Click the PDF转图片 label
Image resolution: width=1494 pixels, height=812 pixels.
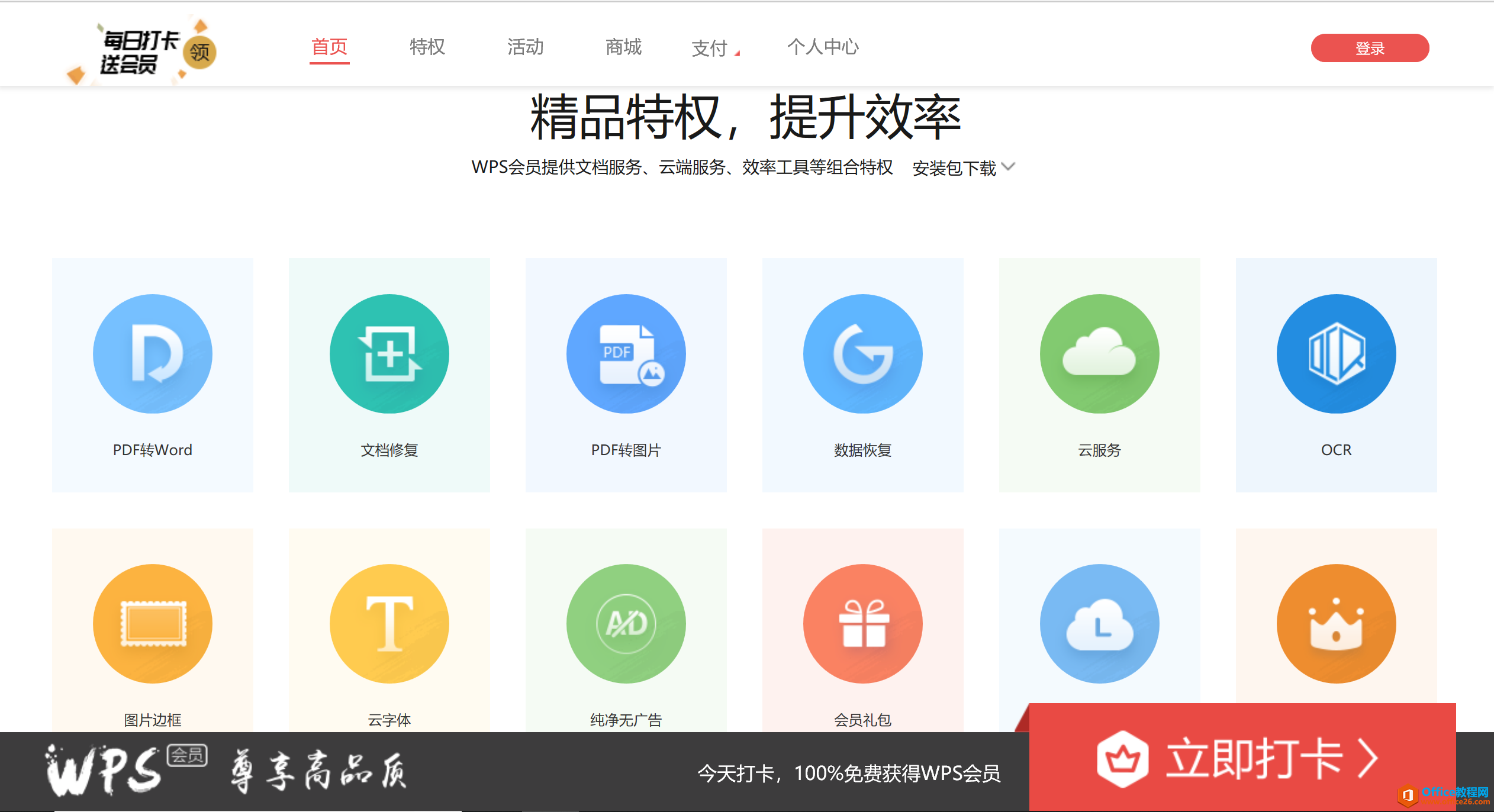(x=626, y=450)
